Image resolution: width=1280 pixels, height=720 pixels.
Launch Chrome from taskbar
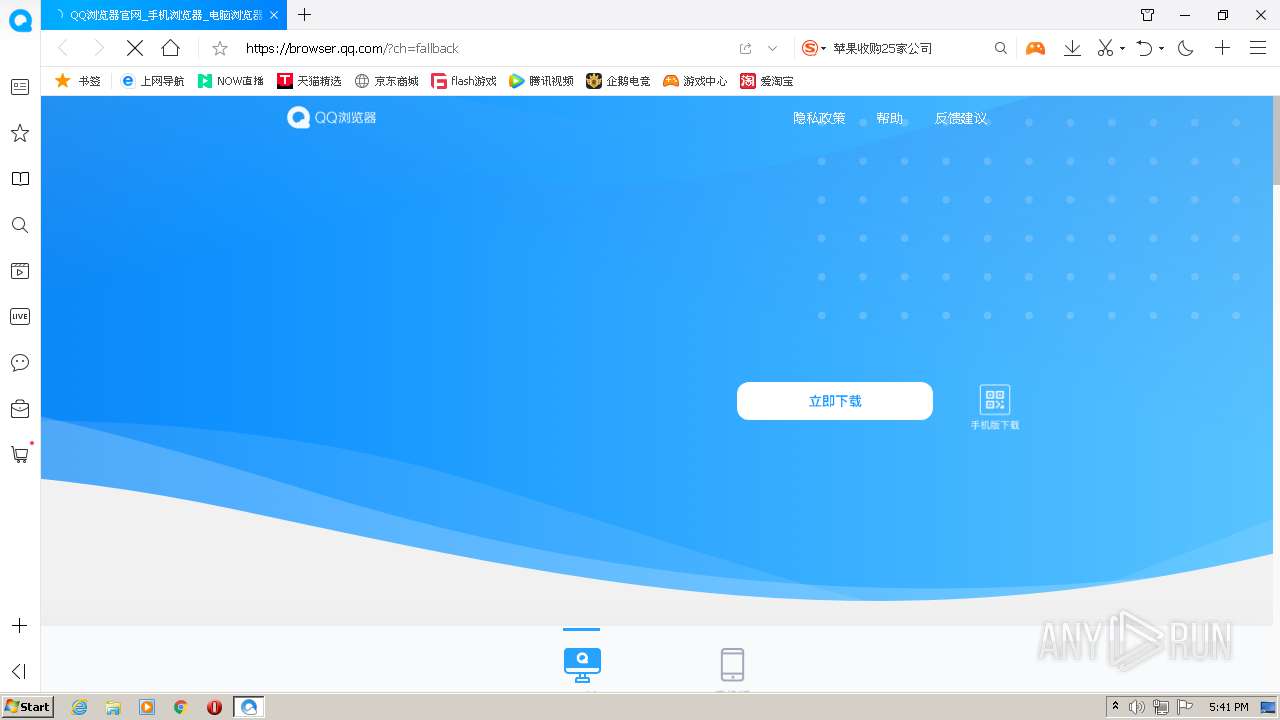pyautogui.click(x=181, y=707)
